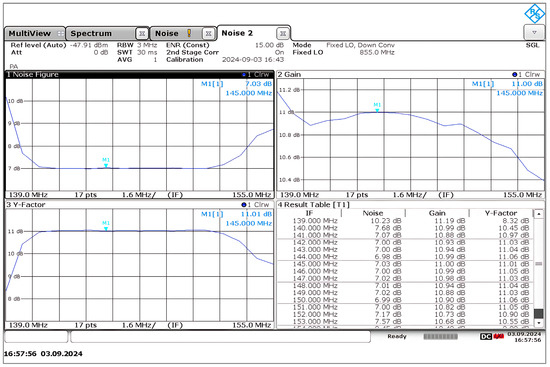Click the IF column header
The image size is (550, 367).
309,213
